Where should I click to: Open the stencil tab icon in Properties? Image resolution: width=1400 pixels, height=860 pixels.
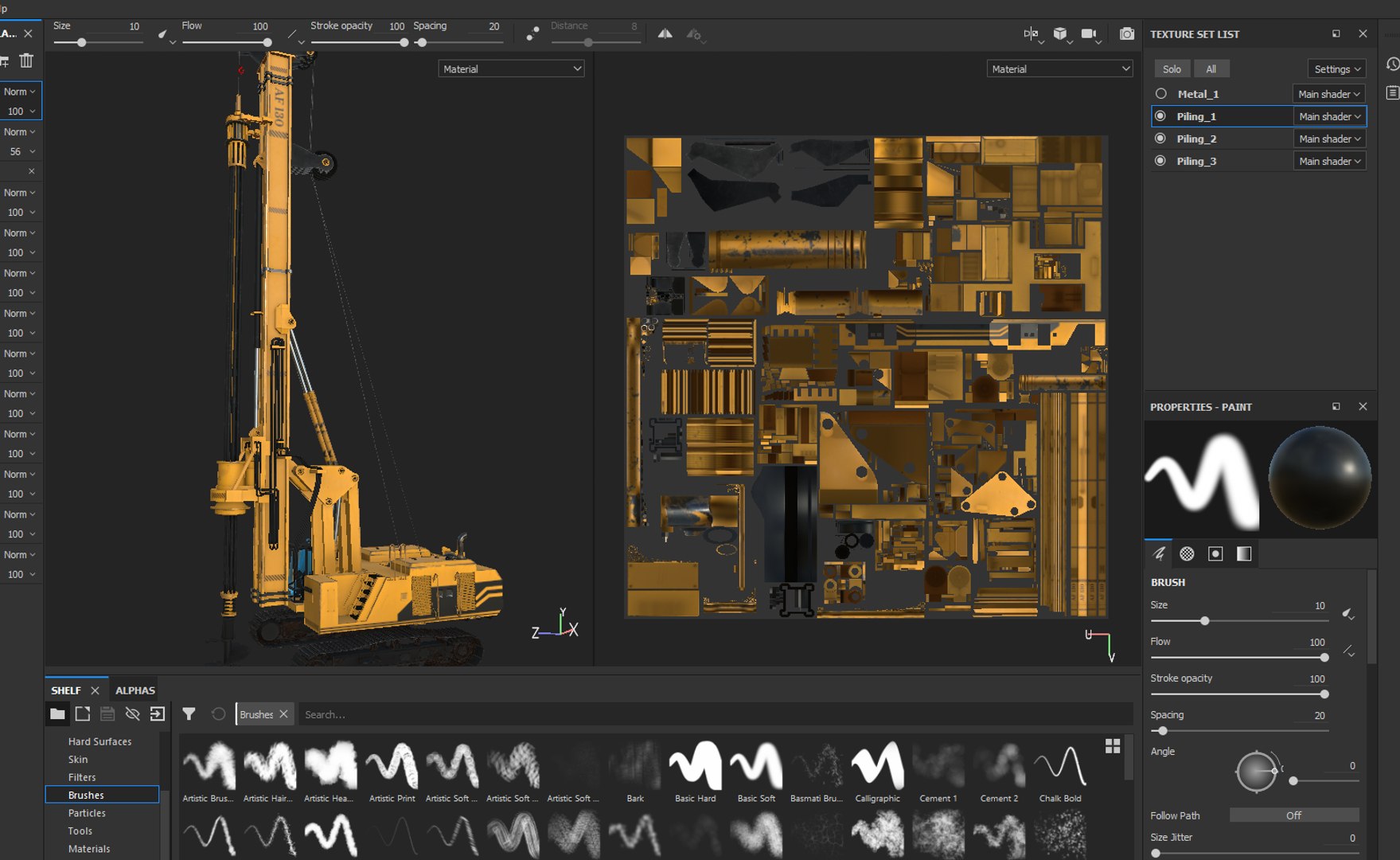click(1215, 553)
